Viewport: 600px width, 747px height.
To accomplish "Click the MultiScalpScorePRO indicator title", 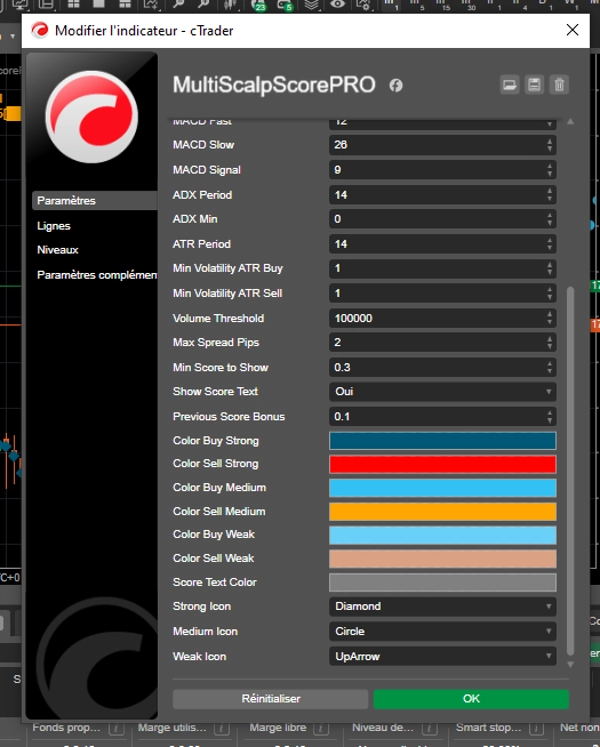I will 274,85.
